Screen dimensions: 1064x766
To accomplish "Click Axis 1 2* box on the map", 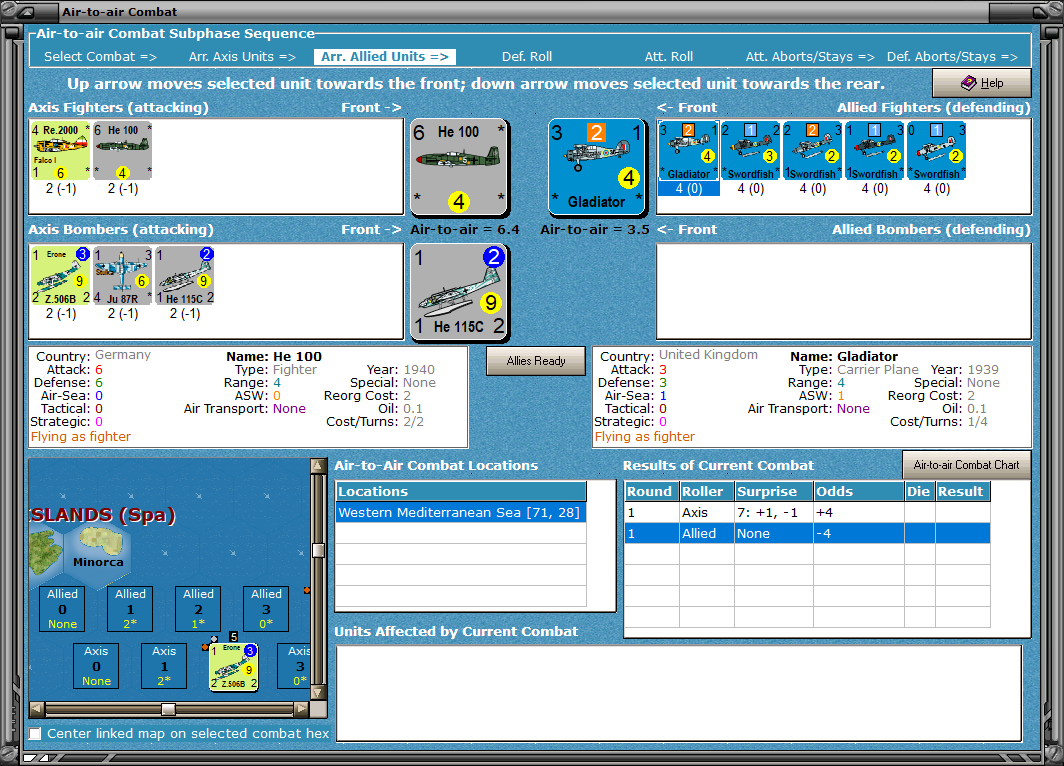I will pyautogui.click(x=164, y=666).
